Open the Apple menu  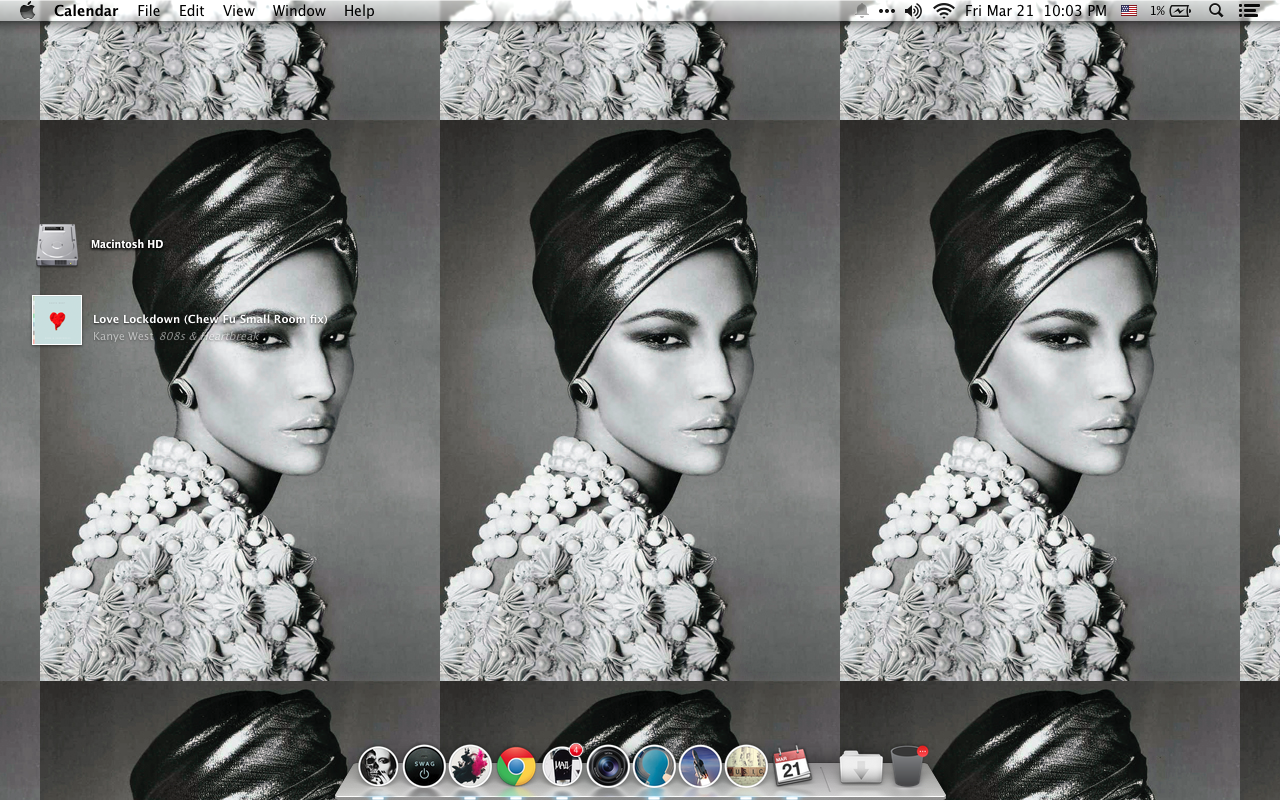(27, 11)
